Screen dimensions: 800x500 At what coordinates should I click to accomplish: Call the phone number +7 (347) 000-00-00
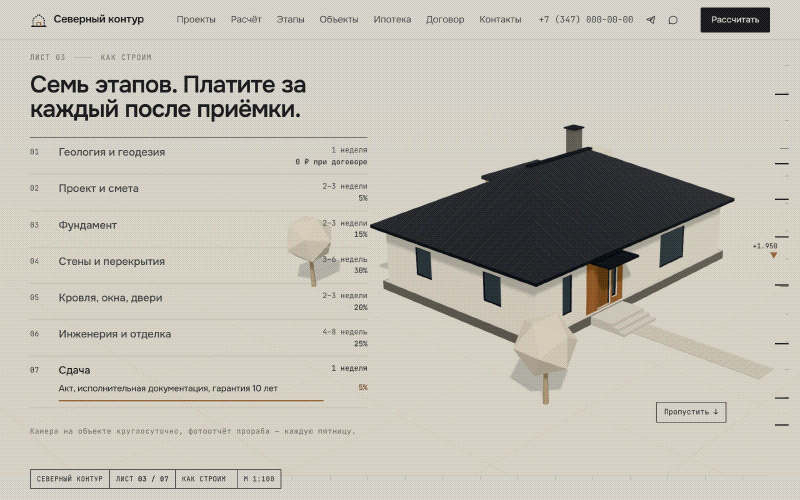tap(586, 19)
